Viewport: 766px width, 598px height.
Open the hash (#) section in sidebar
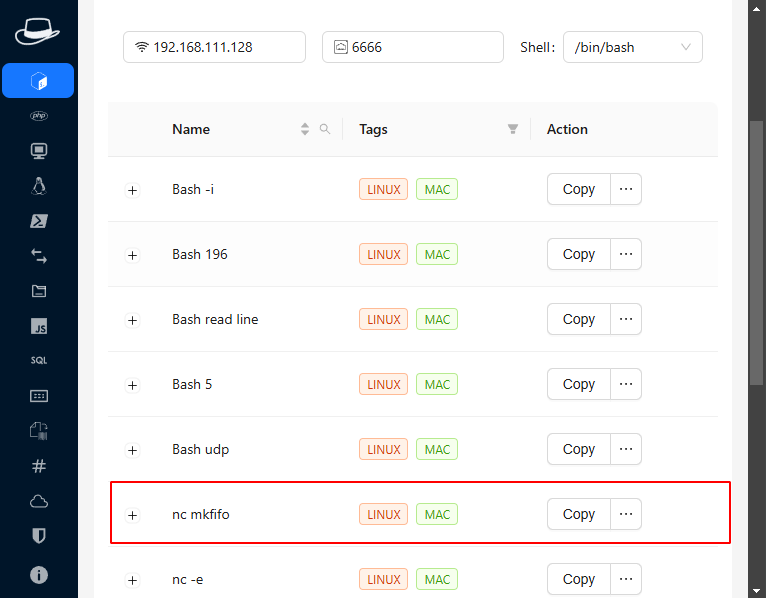coord(39,466)
